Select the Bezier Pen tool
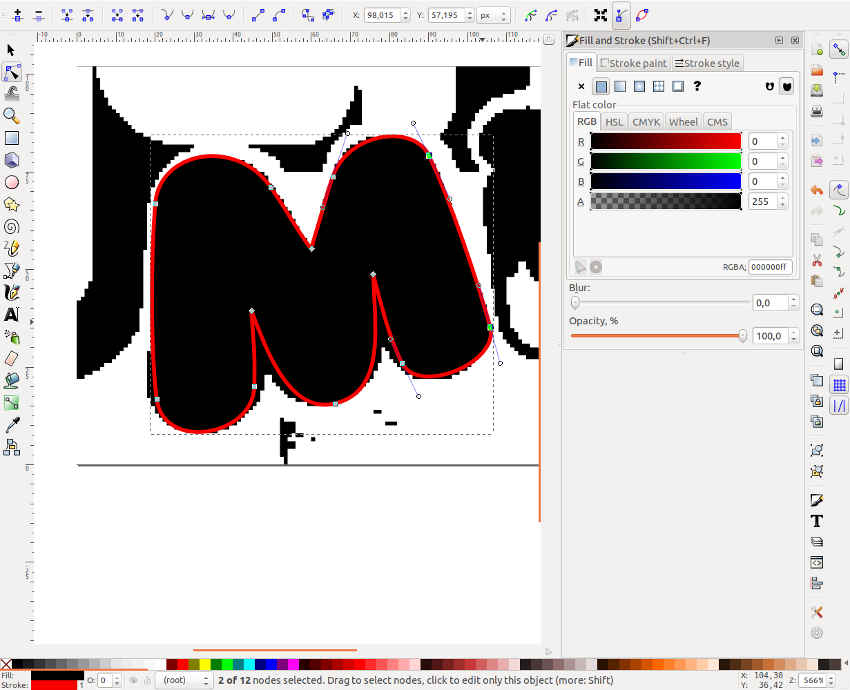 11,270
